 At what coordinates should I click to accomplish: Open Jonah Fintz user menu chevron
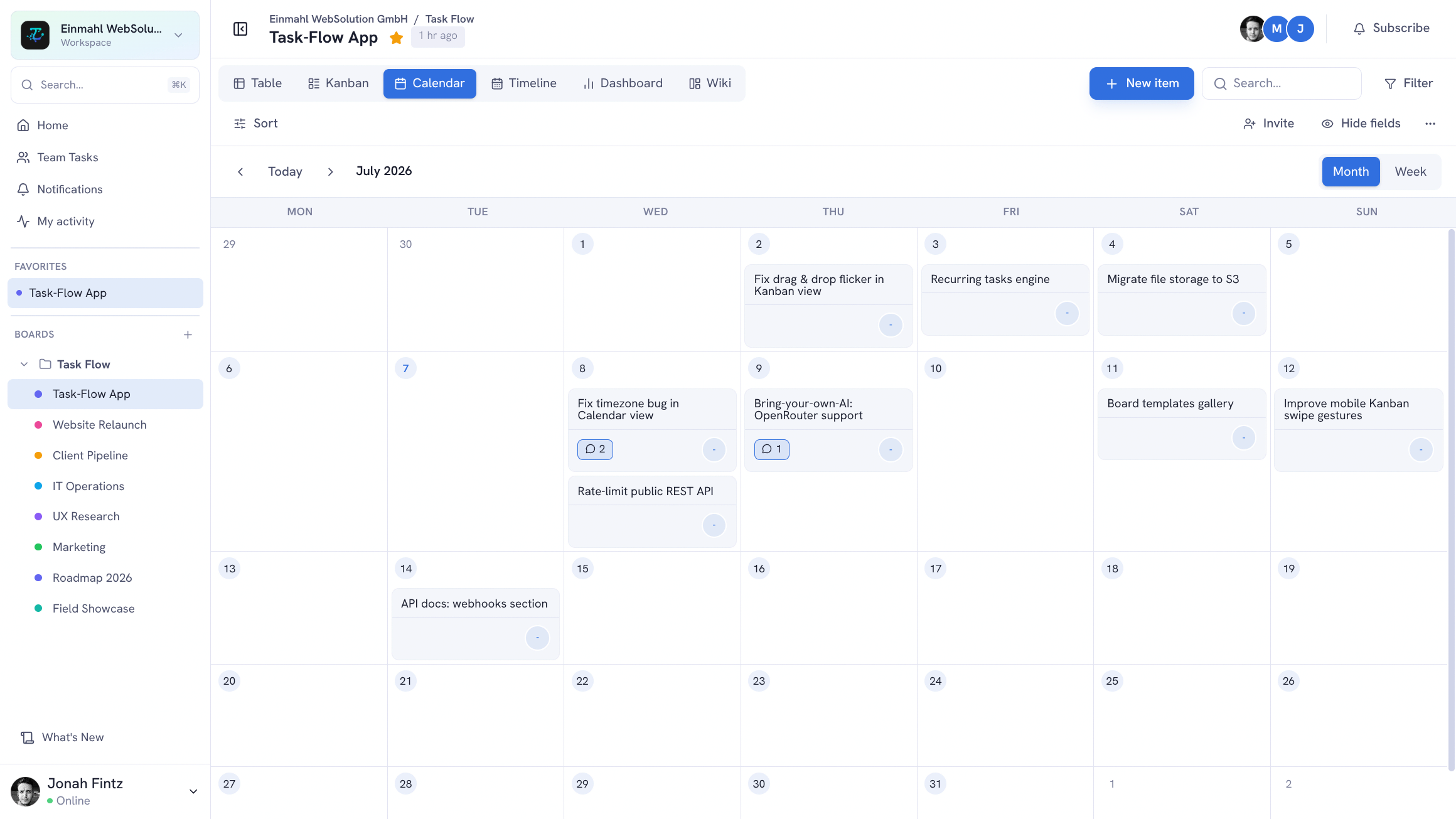point(193,791)
